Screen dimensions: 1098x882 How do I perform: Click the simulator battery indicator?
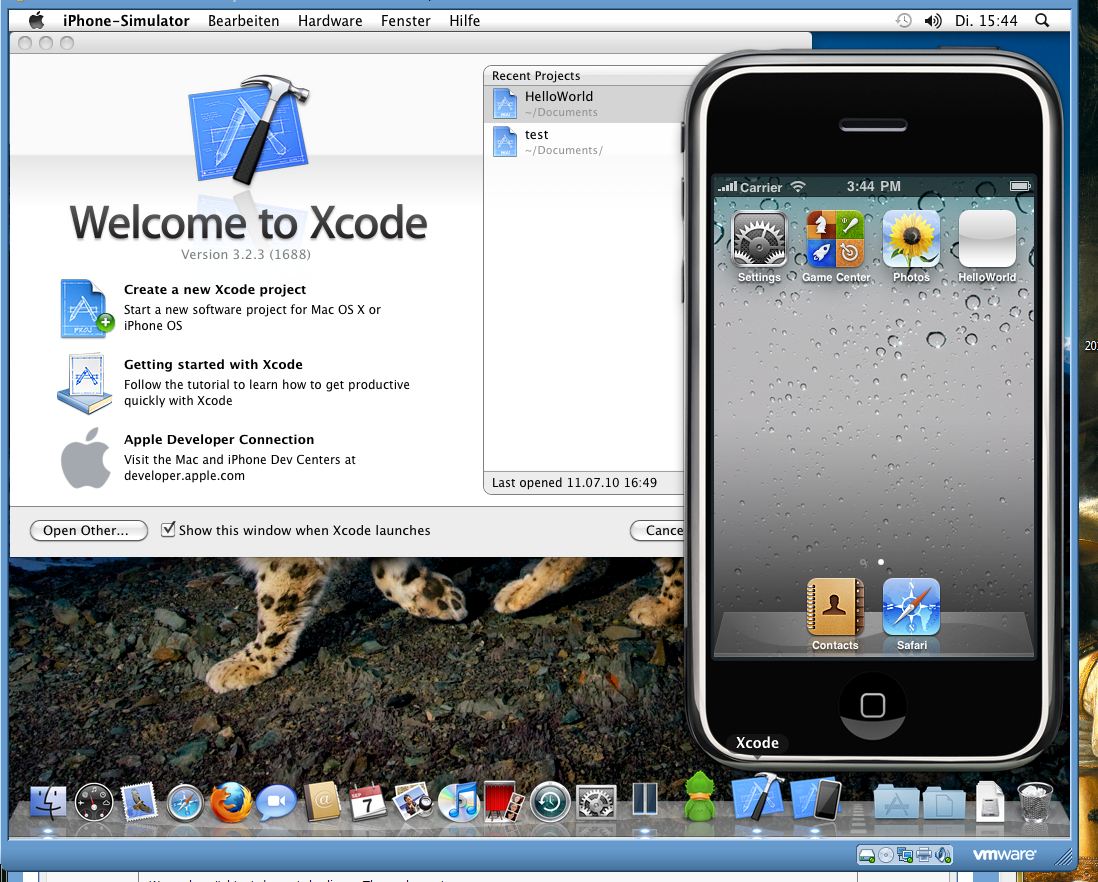(1020, 186)
